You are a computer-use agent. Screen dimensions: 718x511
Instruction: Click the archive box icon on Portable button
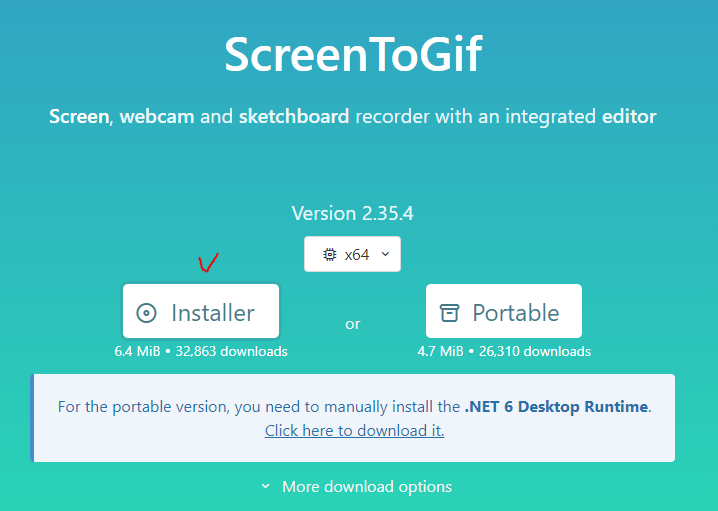(x=449, y=313)
